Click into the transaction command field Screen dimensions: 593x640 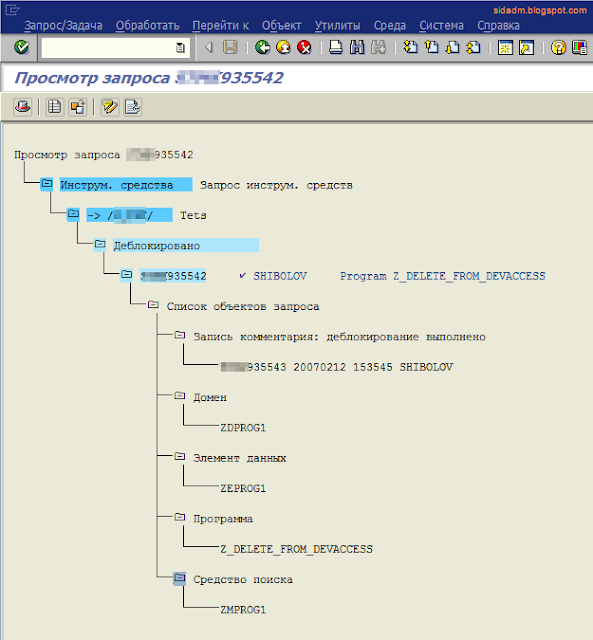pyautogui.click(x=108, y=48)
